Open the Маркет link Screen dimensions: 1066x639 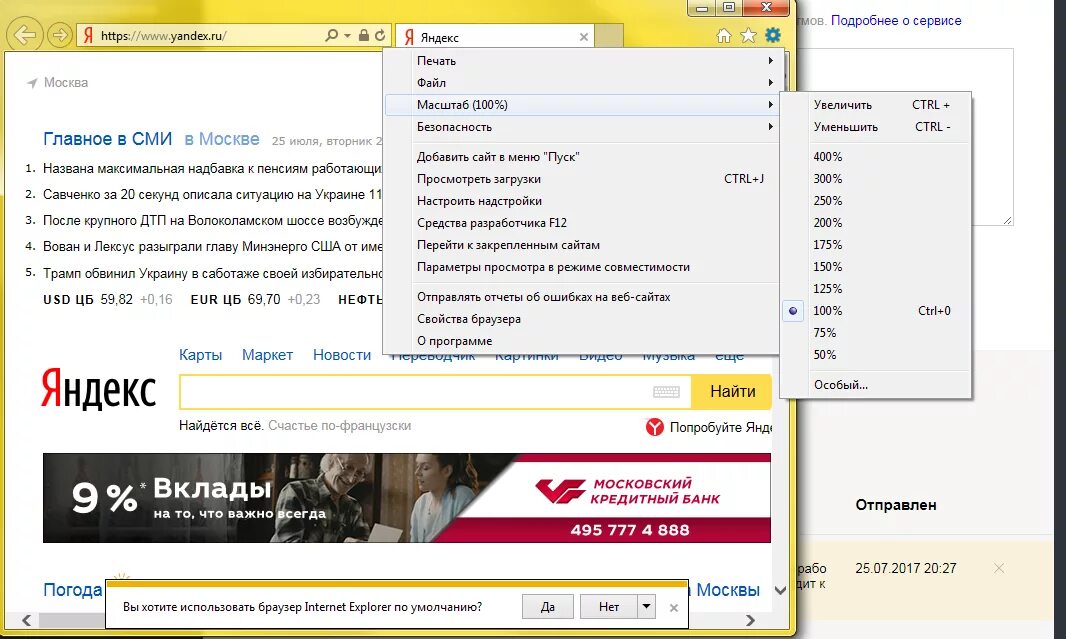tap(267, 355)
